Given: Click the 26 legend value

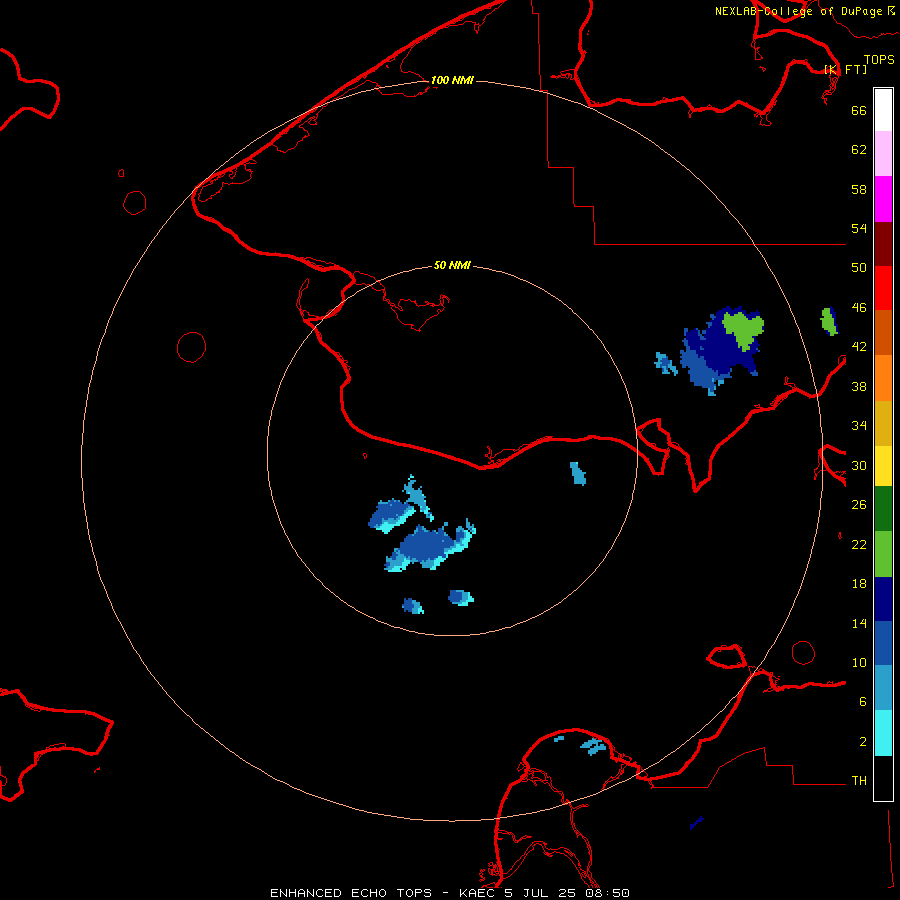Looking at the screenshot, I should click(x=859, y=505).
